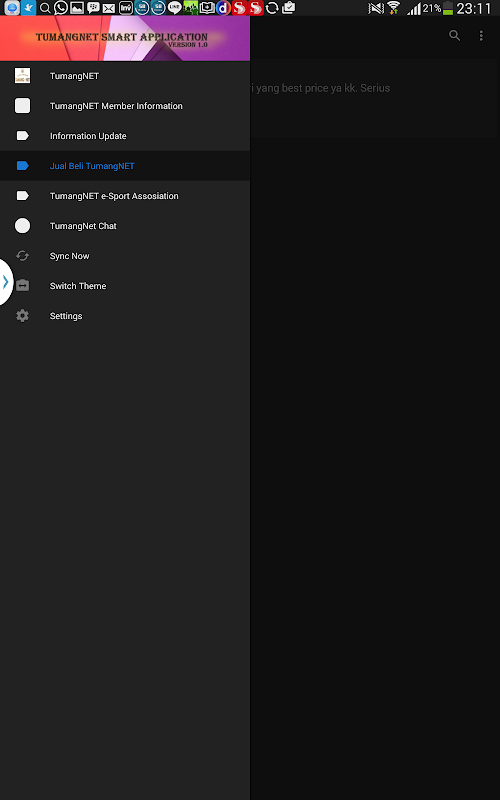Tap the search magnifier in app bar
Viewport: 500px width, 800px height.
coord(454,35)
